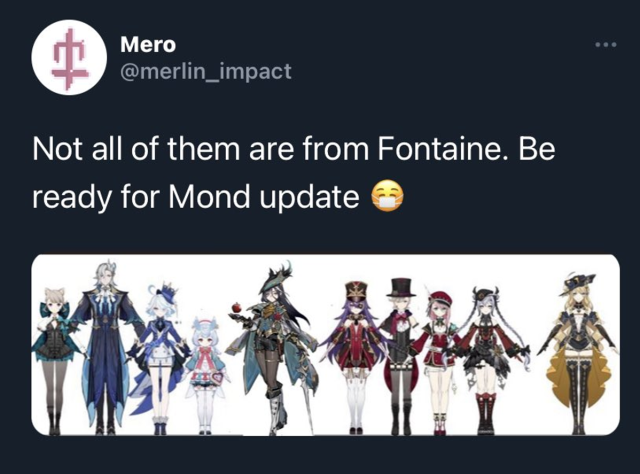Click the masked face emoji
This screenshot has width=640, height=474.
387,196
